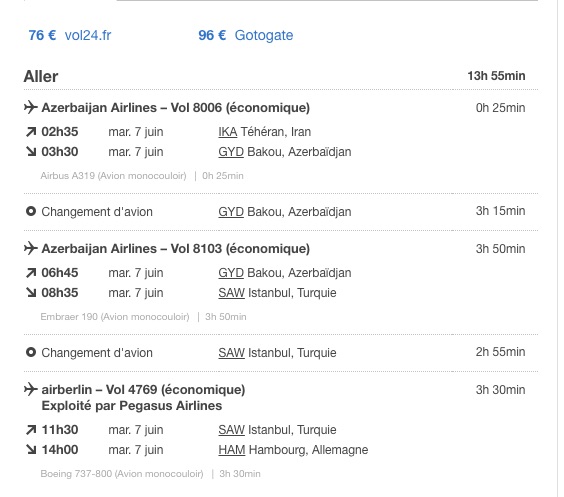The height and width of the screenshot is (497, 564).
Task: Open the 96 € Gotogate offer
Action: (246, 35)
